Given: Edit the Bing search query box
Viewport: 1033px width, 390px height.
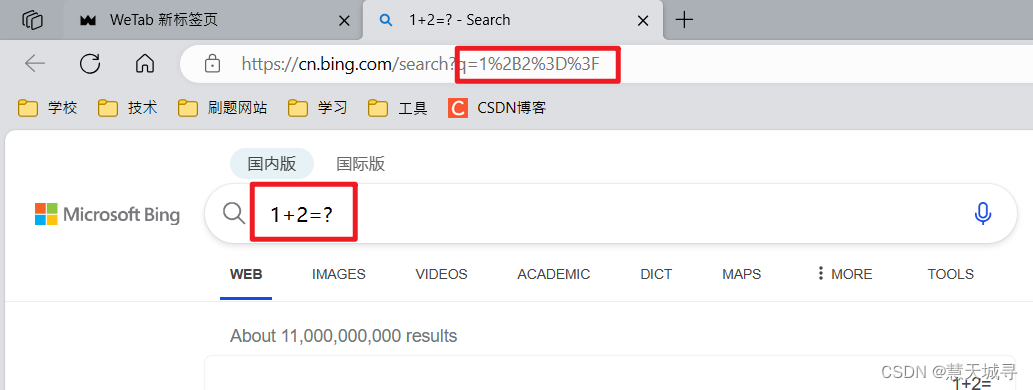Looking at the screenshot, I should [611, 213].
